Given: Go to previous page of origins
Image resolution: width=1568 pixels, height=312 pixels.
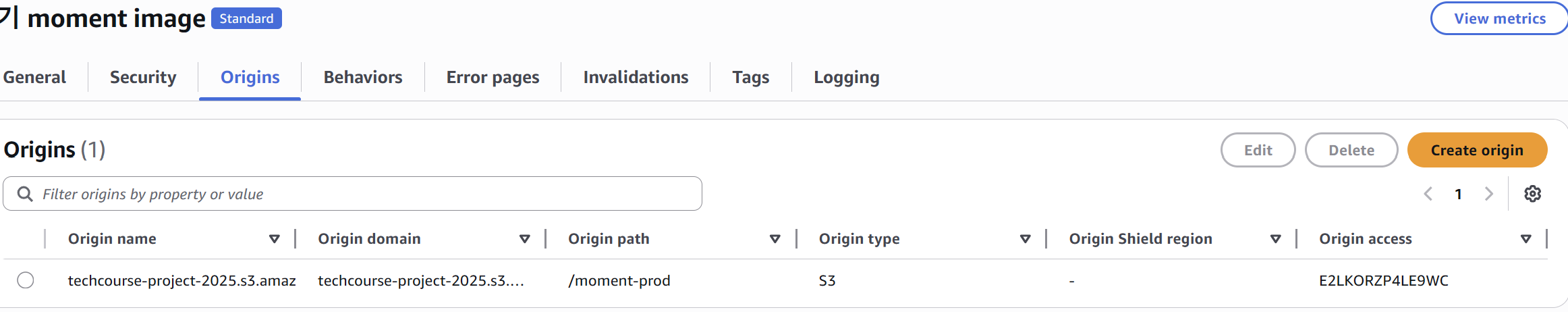Looking at the screenshot, I should [x=1428, y=194].
